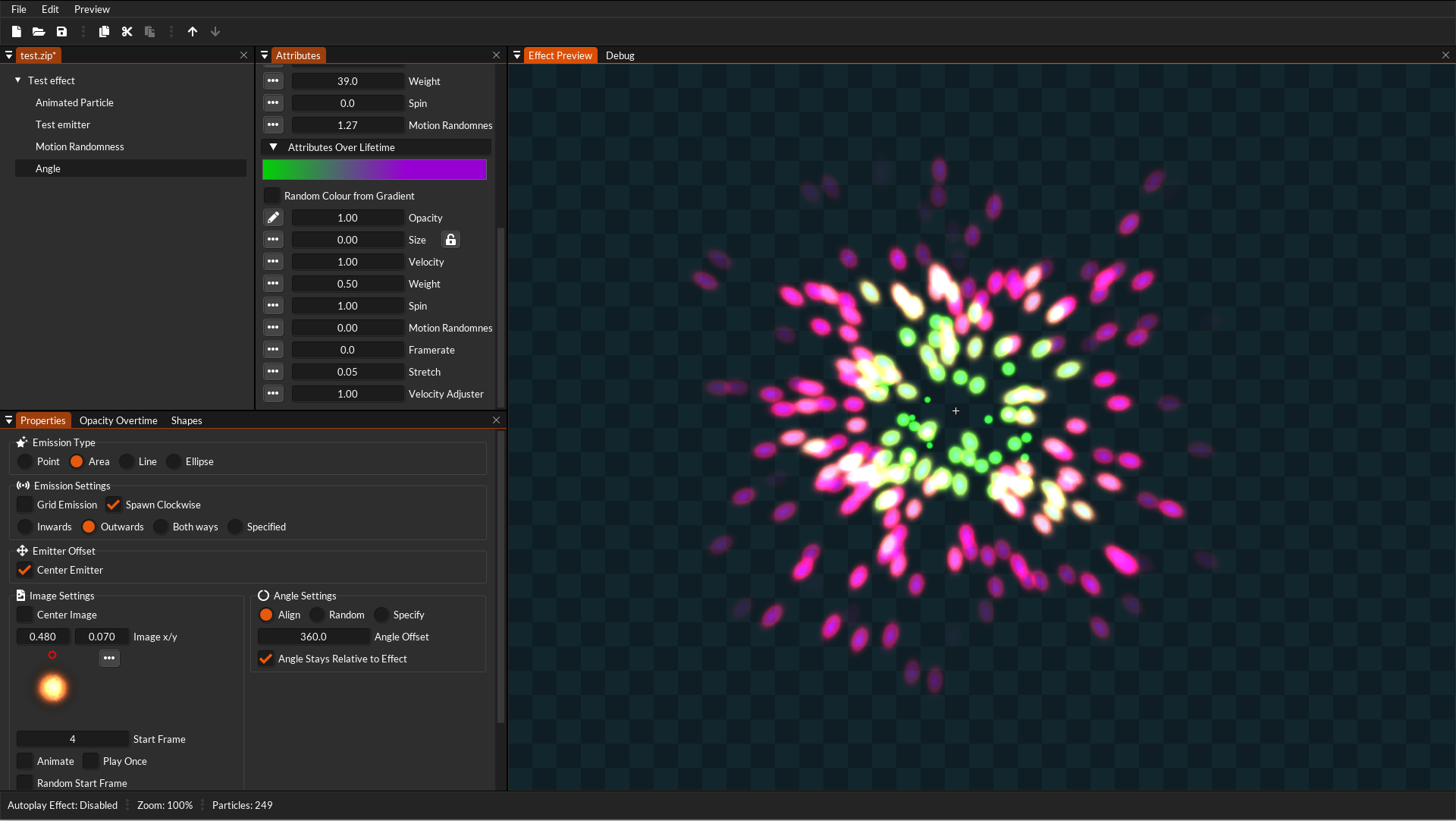Click the Size attribute lock icon
The height and width of the screenshot is (821, 1456).
click(x=450, y=239)
